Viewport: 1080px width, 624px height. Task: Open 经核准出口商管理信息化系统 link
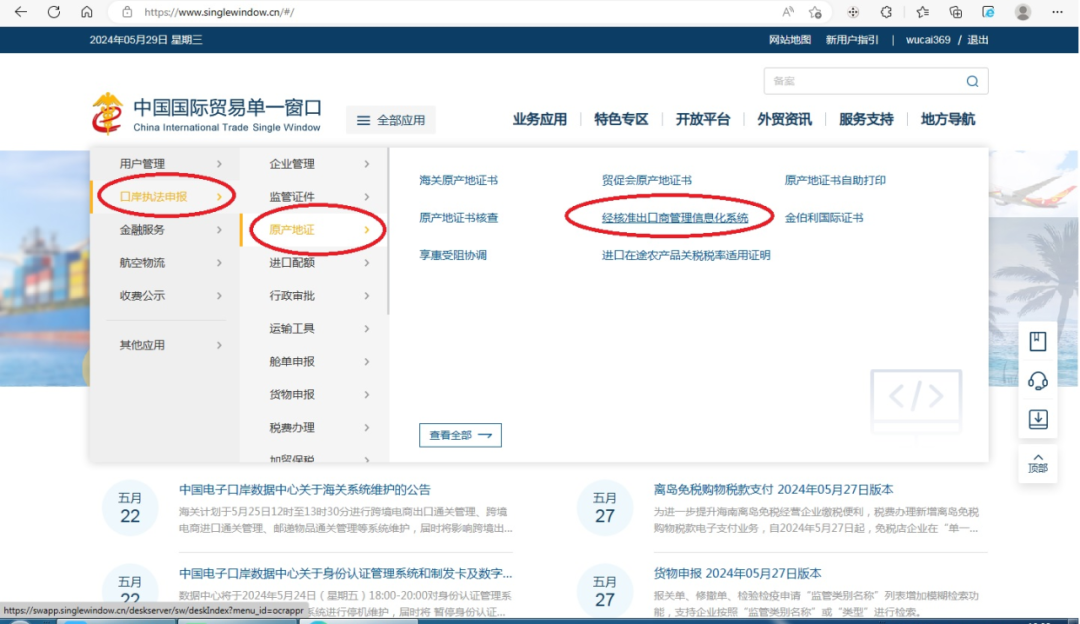[674, 218]
